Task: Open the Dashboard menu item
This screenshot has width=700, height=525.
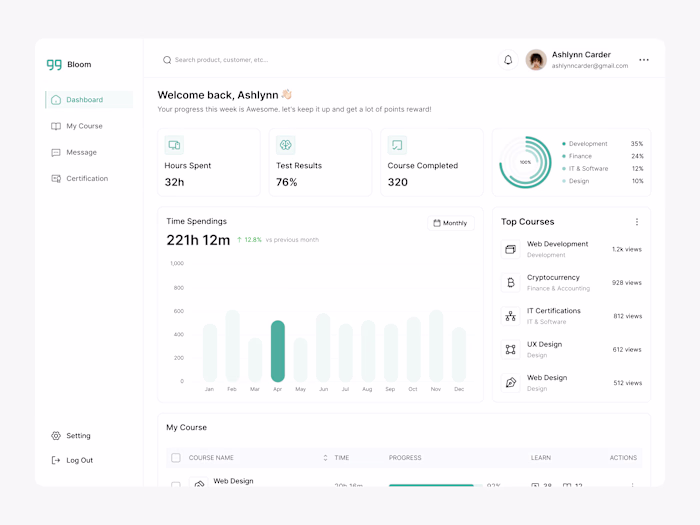Action: pos(89,100)
